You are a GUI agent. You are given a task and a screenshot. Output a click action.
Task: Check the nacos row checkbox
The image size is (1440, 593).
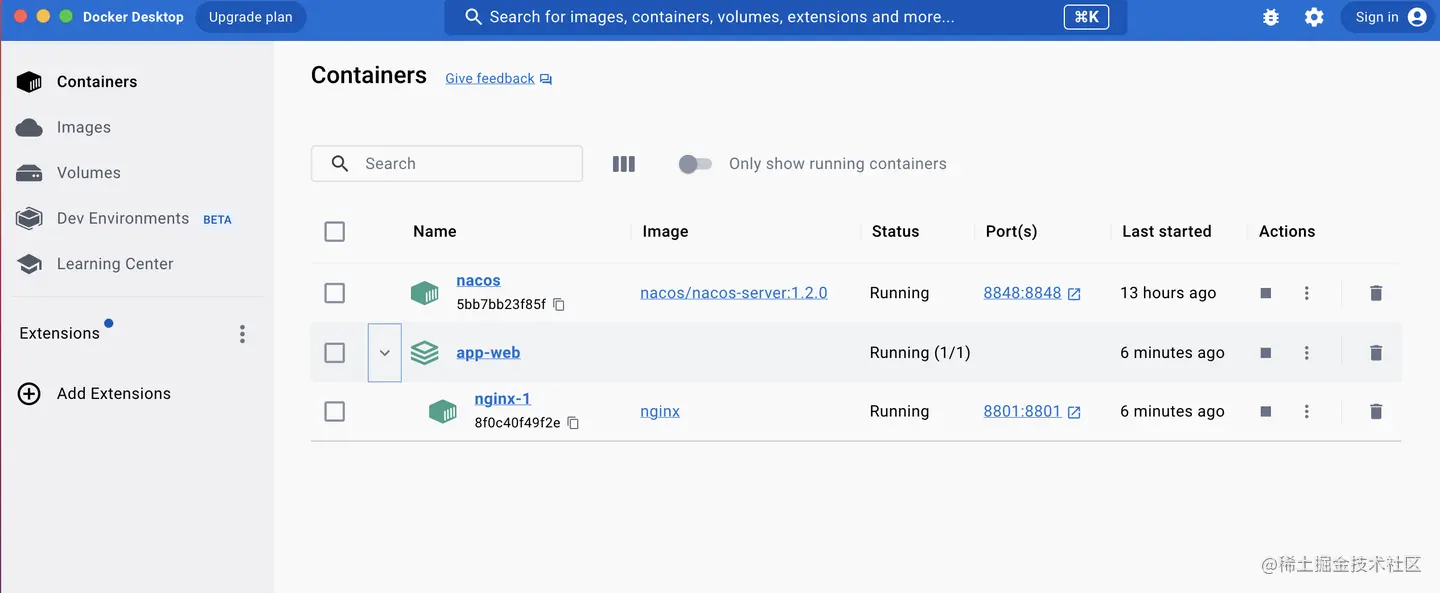[335, 293]
